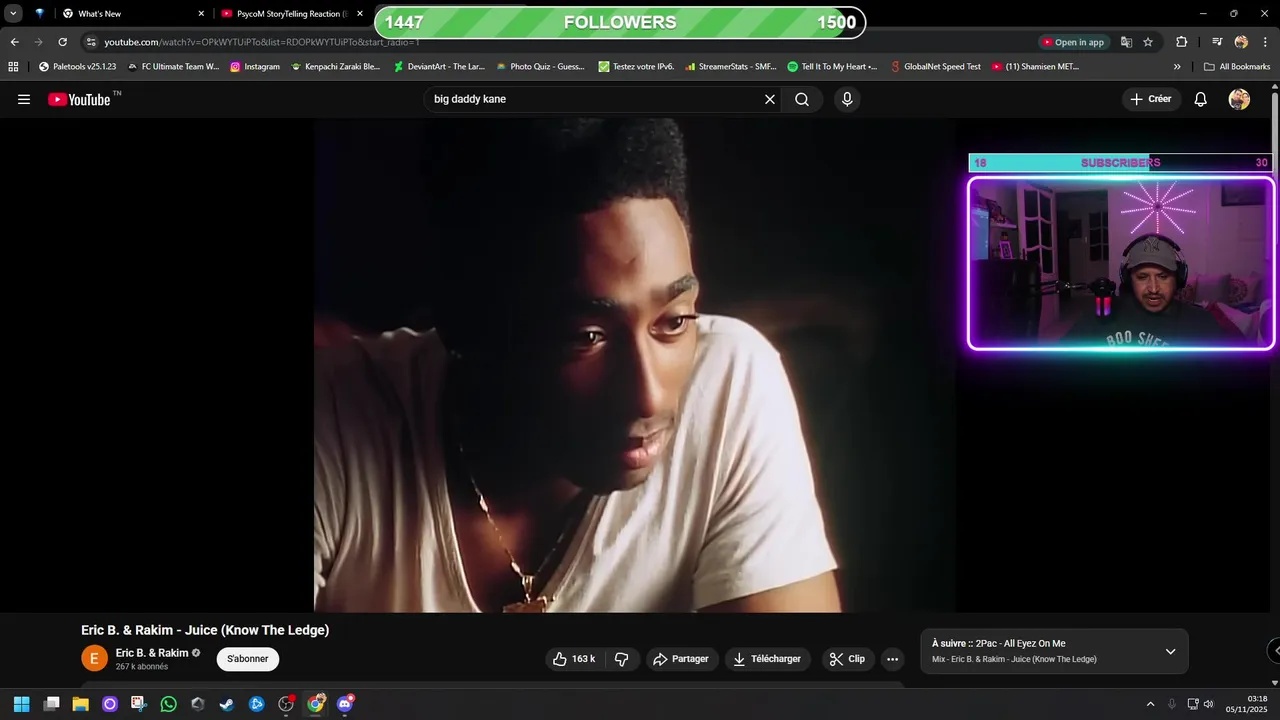Start voice search with the microphone icon
This screenshot has width=1280, height=720.
(x=847, y=99)
